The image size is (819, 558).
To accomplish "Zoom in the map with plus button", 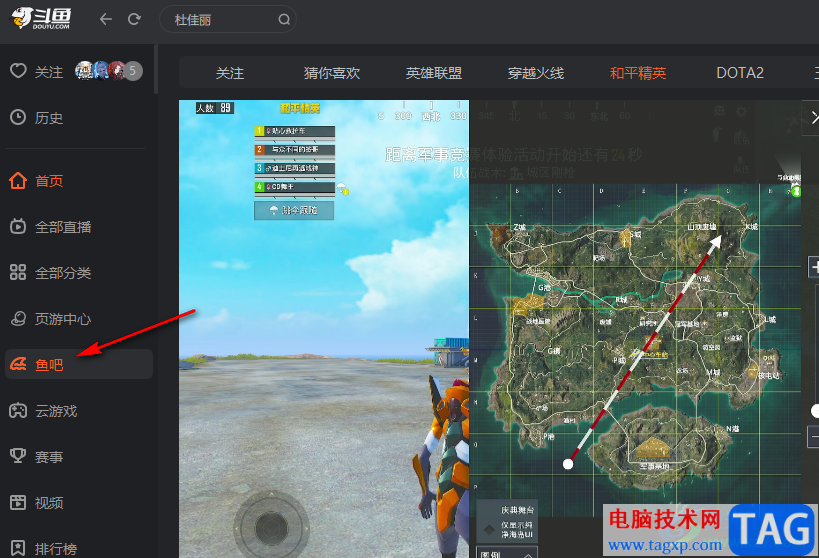I will [814, 266].
